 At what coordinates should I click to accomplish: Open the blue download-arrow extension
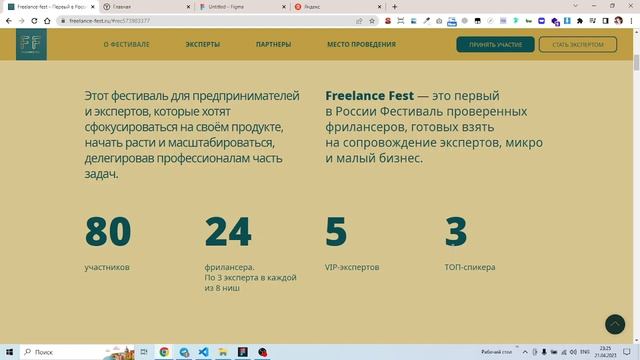567,21
